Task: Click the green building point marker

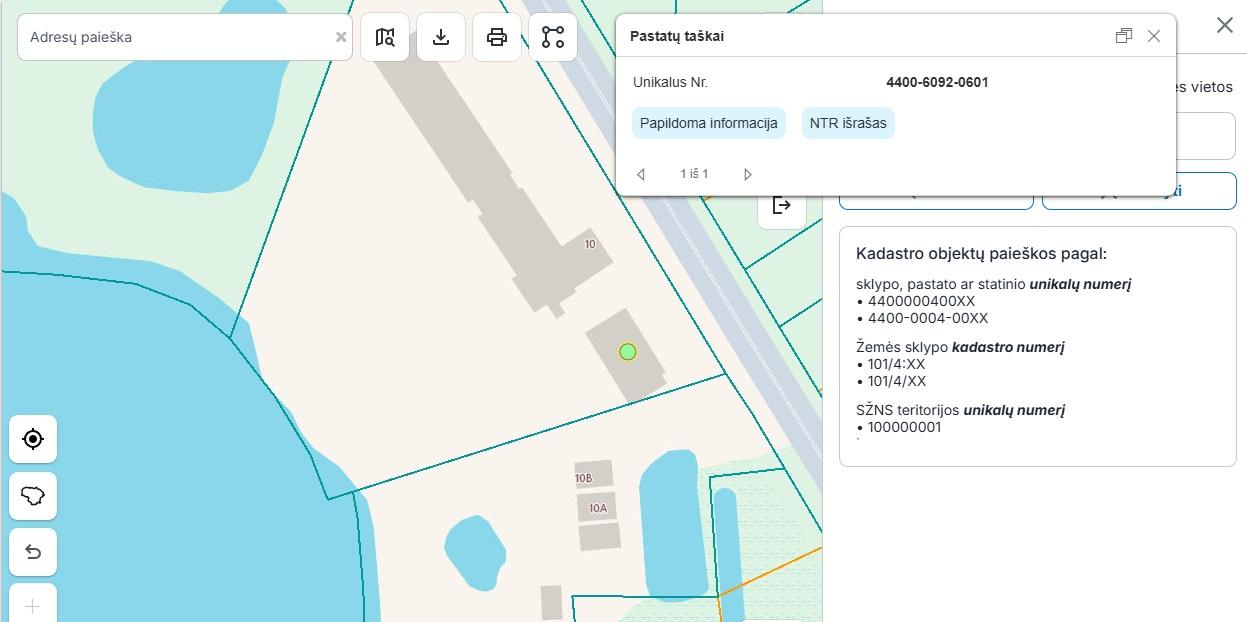Action: 627,351
